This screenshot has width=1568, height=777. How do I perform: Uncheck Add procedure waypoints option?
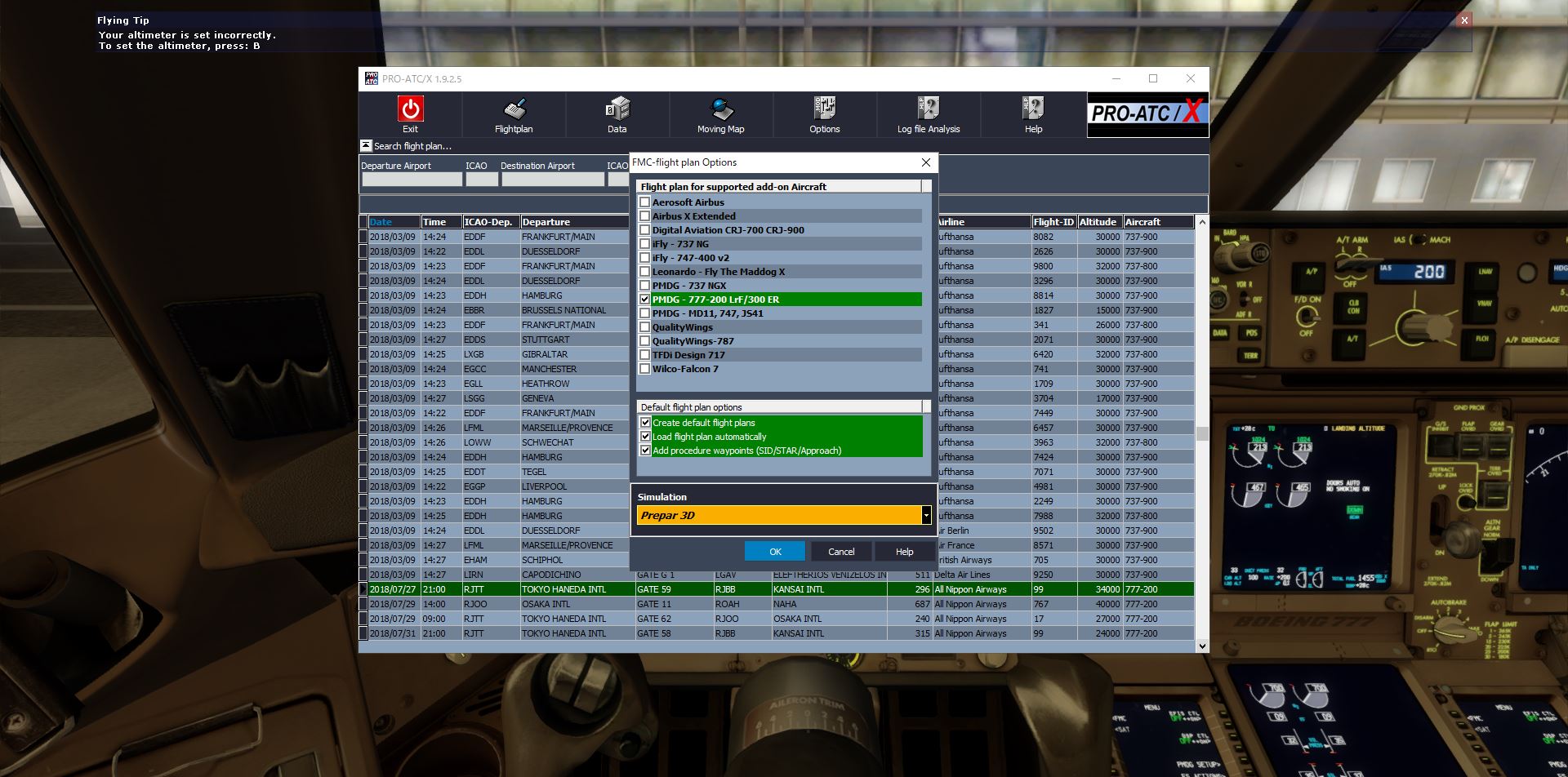[645, 451]
